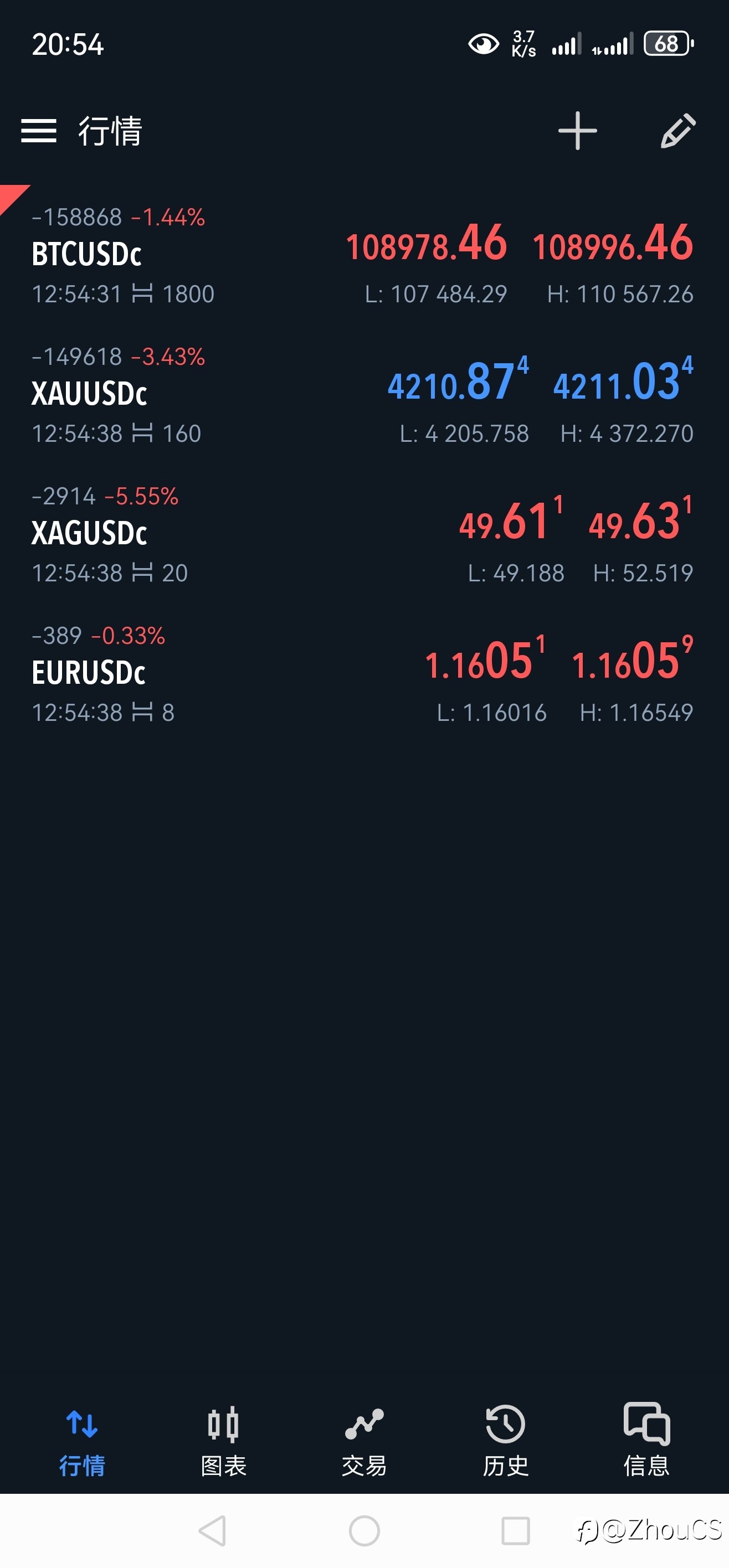
Task: Tap the XAGUSDc symbol name
Action: pyautogui.click(x=89, y=533)
